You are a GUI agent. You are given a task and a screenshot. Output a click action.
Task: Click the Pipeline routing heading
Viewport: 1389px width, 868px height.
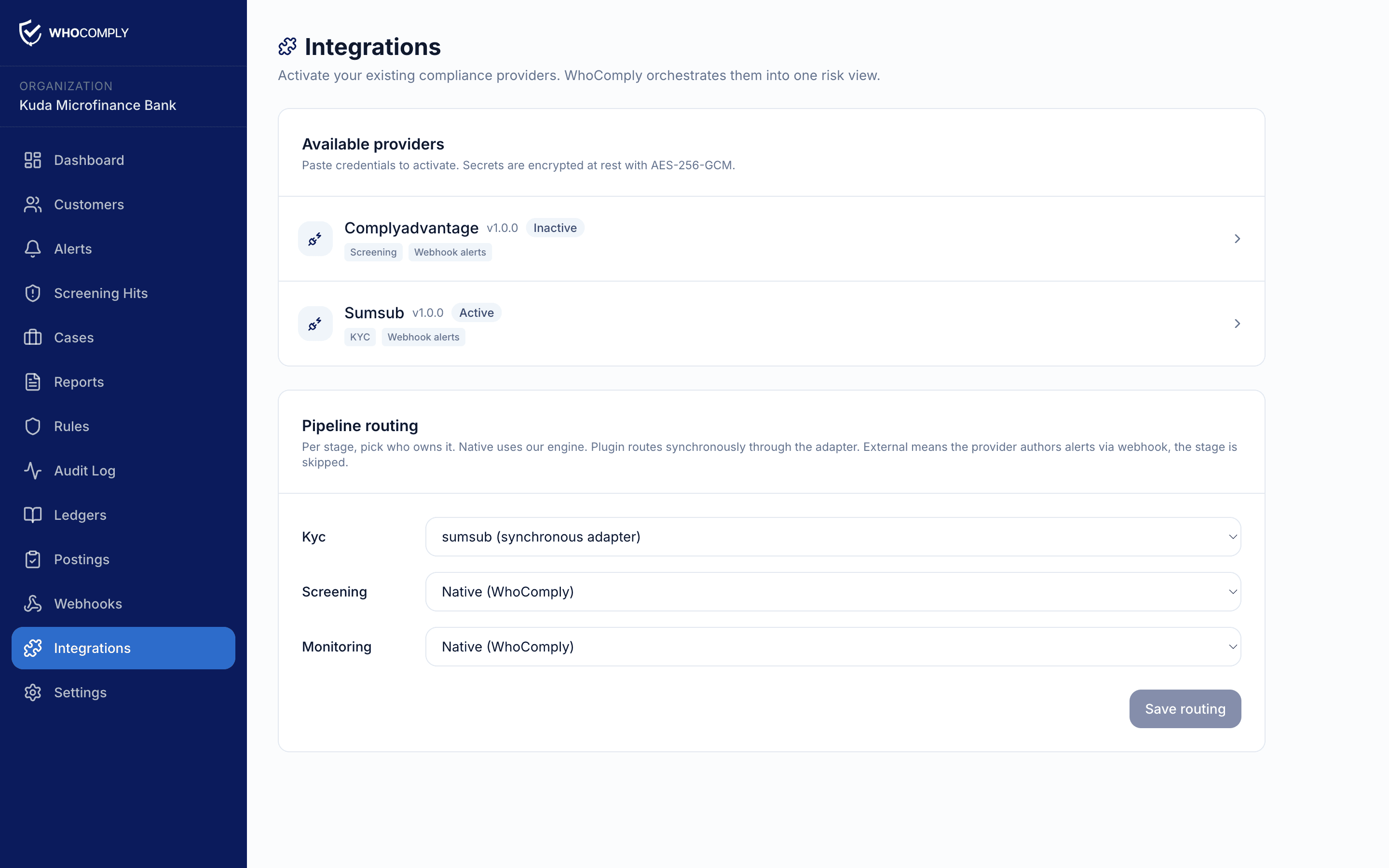tap(360, 426)
